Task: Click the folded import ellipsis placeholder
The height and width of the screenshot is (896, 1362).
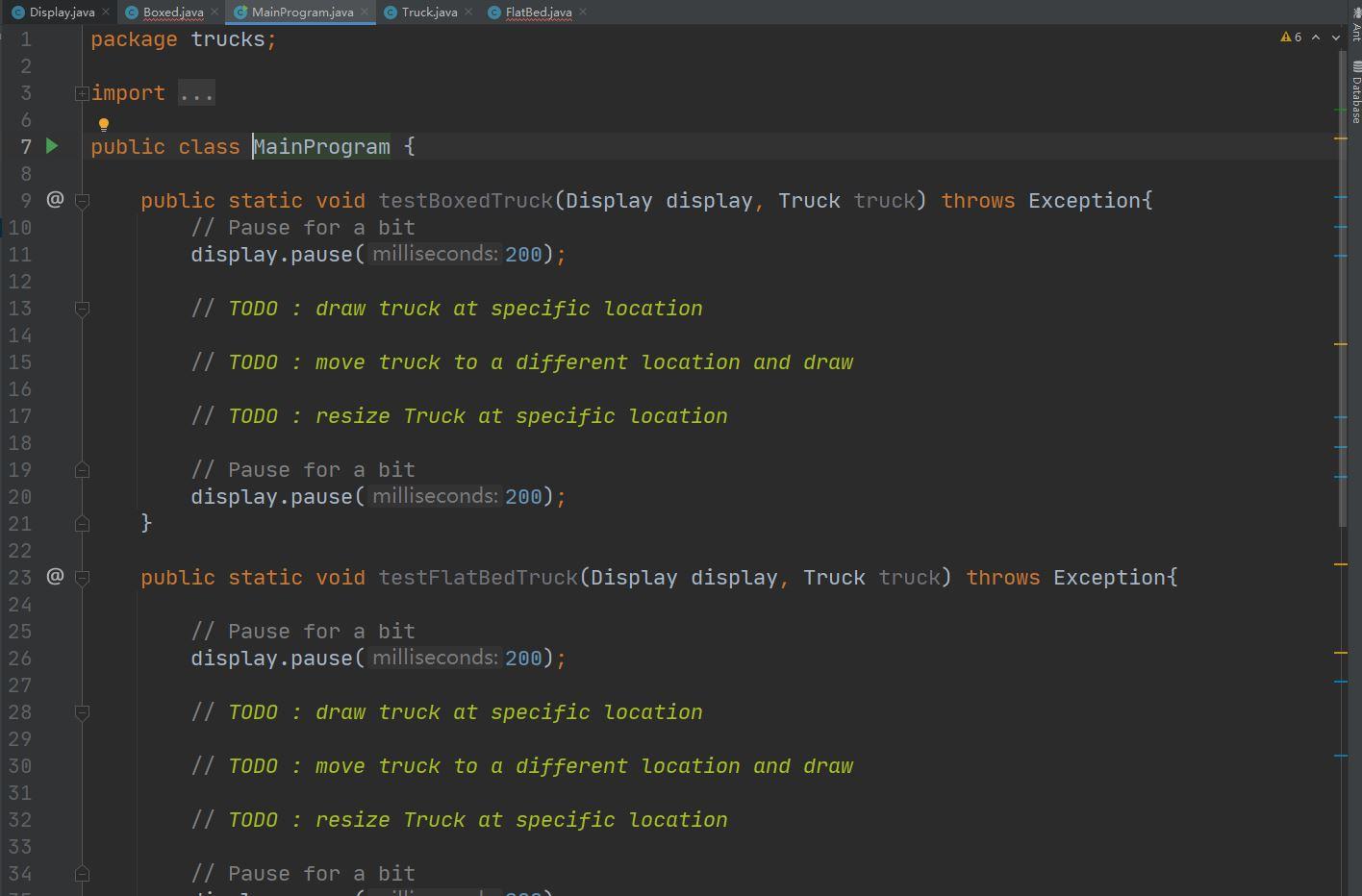Action: tap(196, 93)
